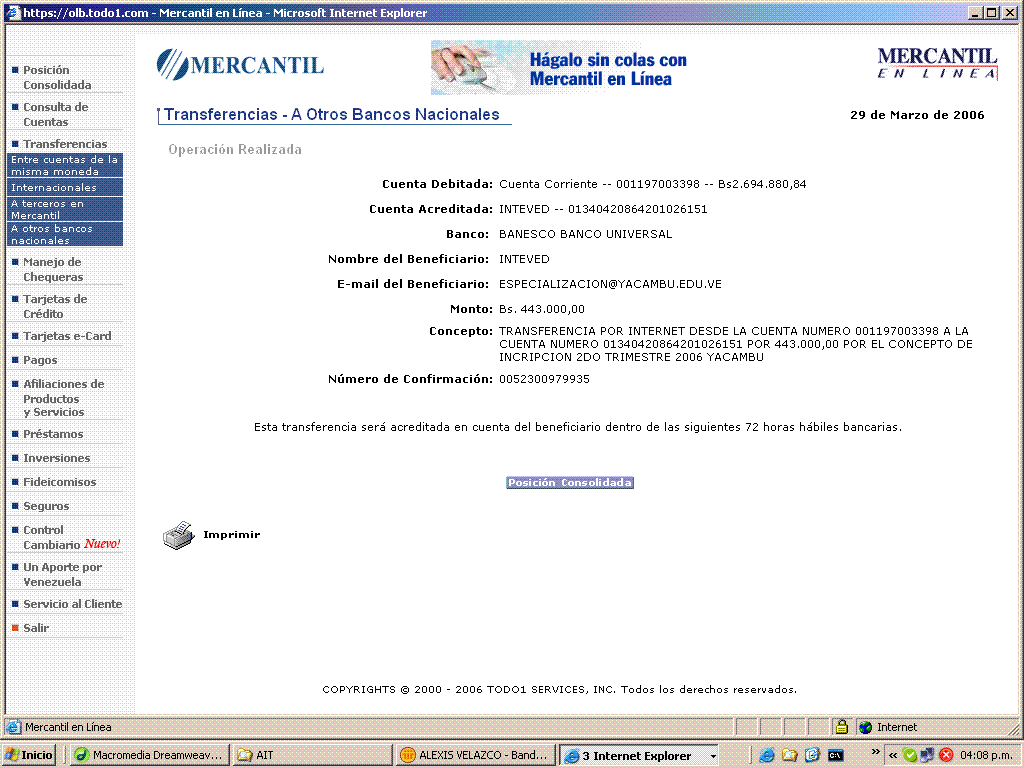The image size is (1024, 768).
Task: Switch to ALEXIS VELAZCO taskbar window
Action: [475, 755]
